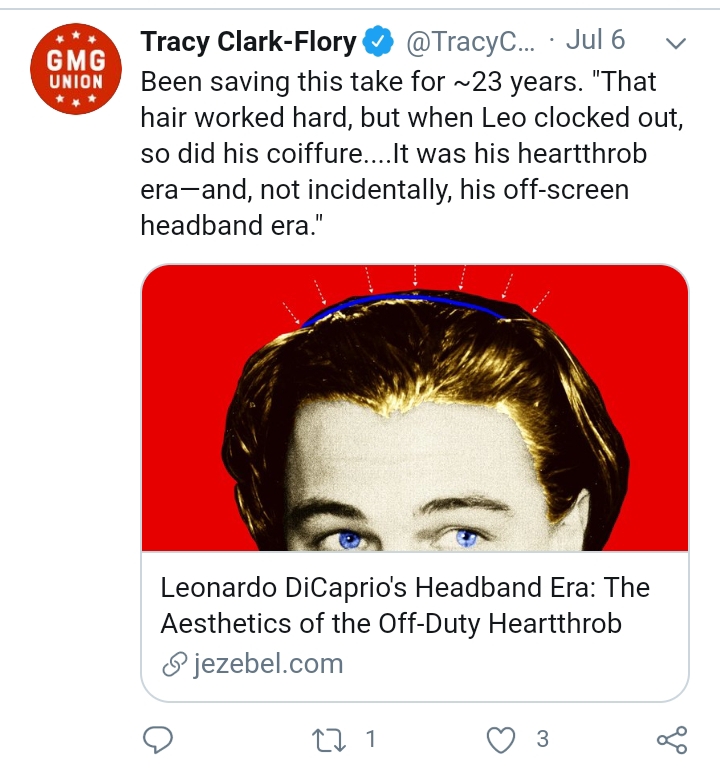Click the white dashed arrows above the hair

415,277
